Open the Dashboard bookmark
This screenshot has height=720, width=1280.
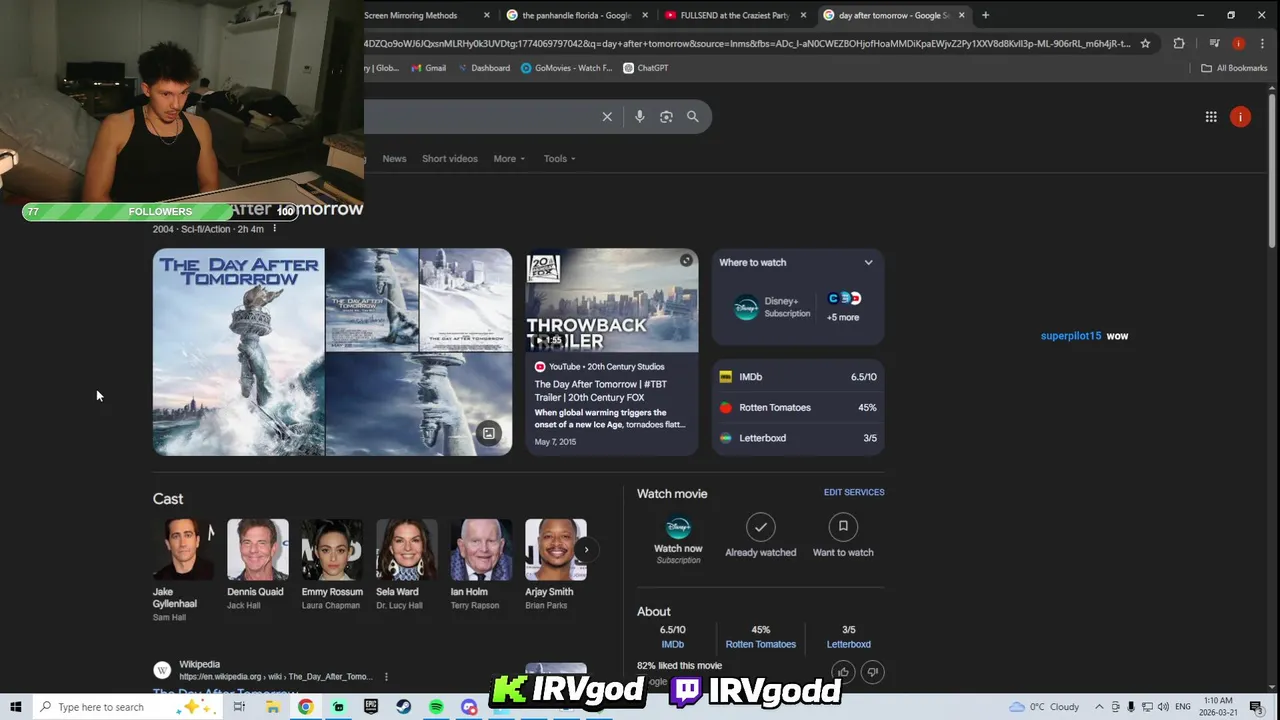tap(484, 68)
